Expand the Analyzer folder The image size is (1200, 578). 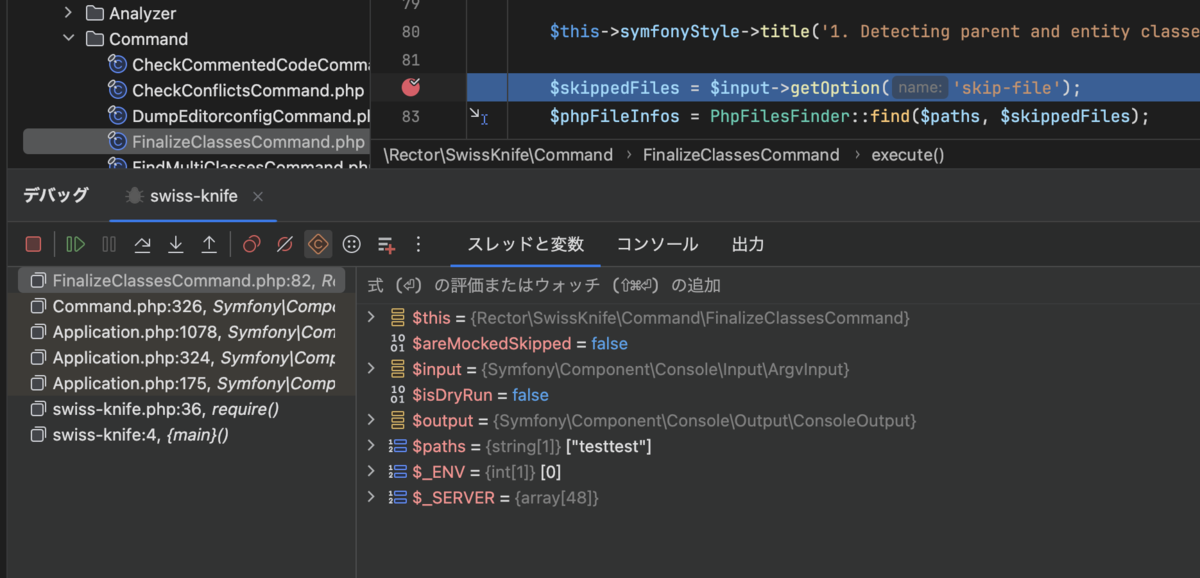click(x=68, y=13)
